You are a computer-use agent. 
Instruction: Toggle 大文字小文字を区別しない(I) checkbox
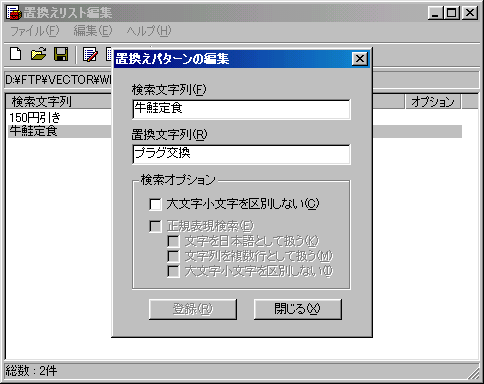tap(173, 271)
